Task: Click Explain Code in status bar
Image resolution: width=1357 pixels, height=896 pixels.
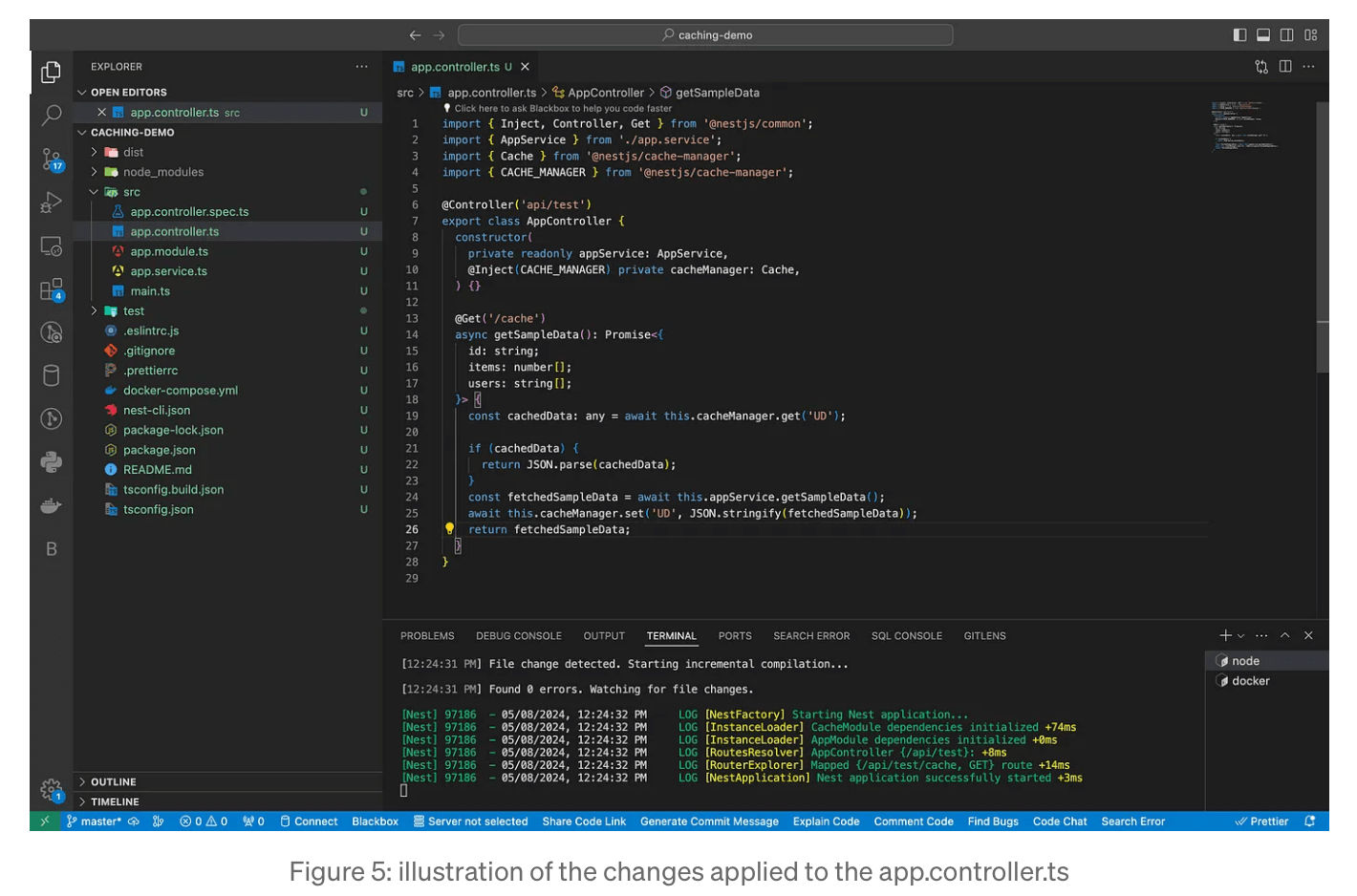Action: [826, 821]
